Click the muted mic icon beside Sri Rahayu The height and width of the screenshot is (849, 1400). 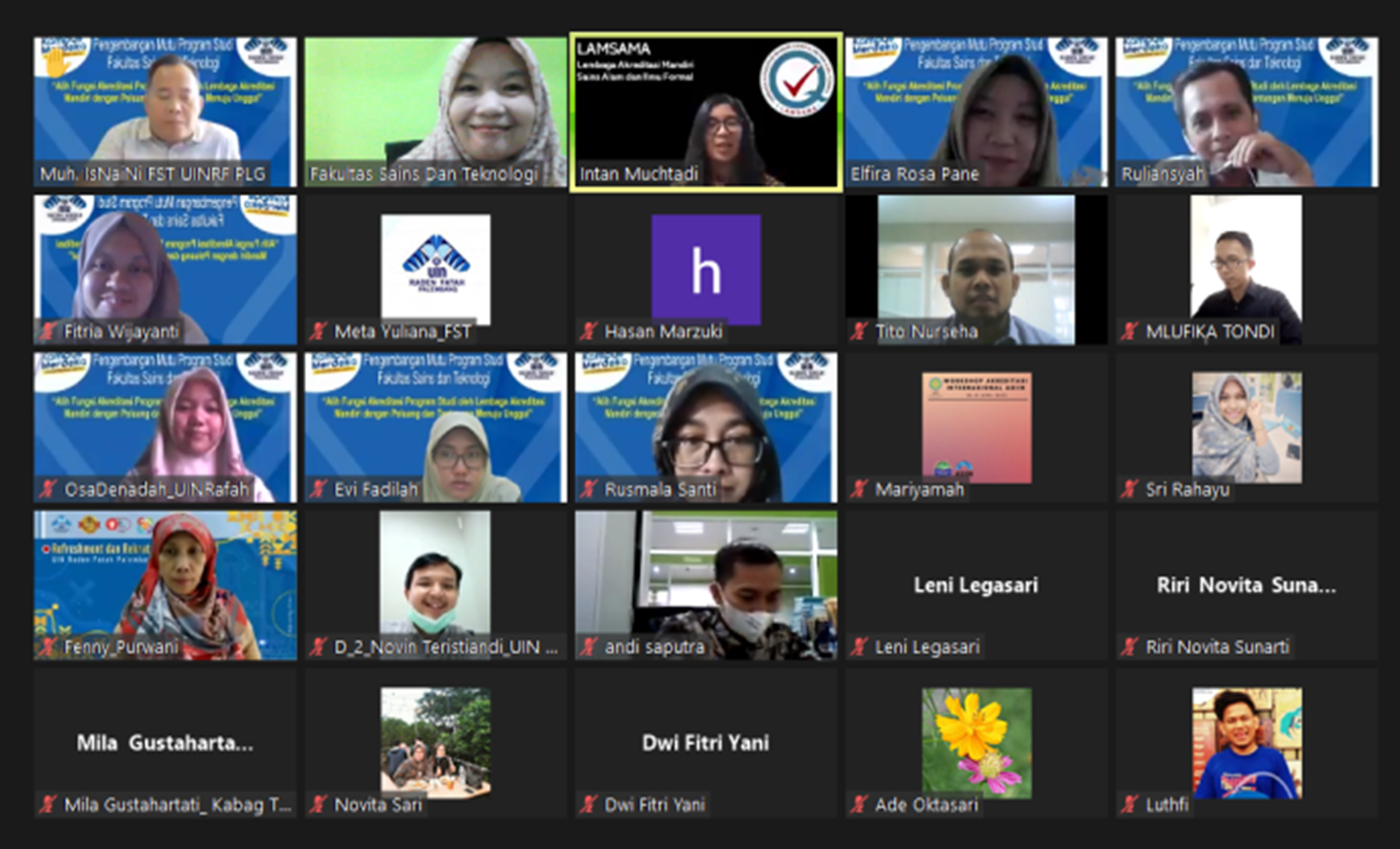[1129, 489]
